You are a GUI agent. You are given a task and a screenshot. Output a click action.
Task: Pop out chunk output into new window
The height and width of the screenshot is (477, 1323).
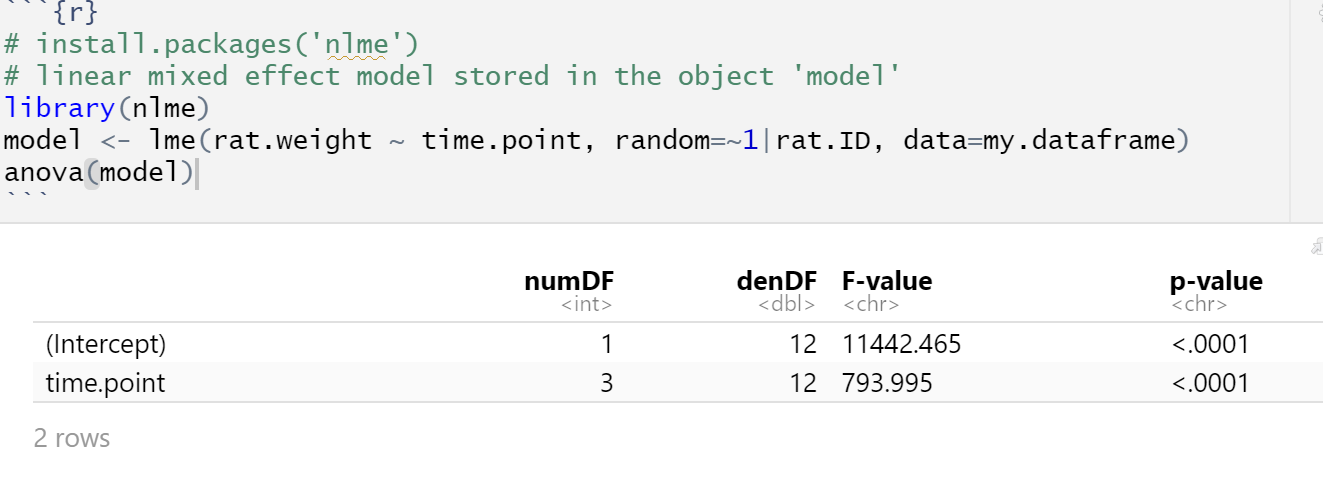point(1318,244)
